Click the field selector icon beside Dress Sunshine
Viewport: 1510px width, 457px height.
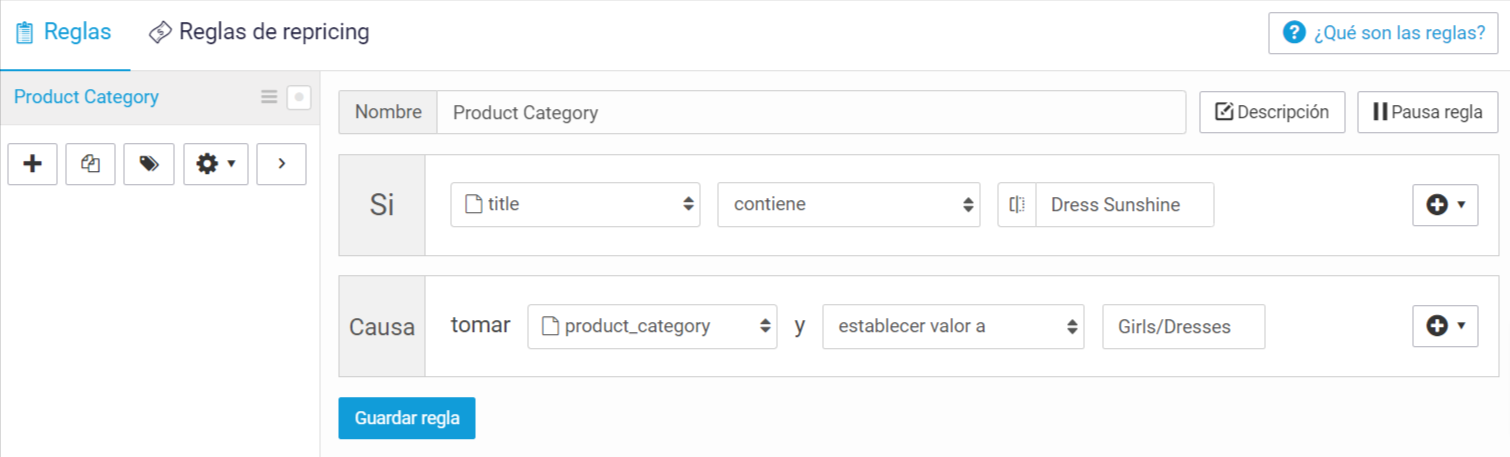coord(1017,204)
